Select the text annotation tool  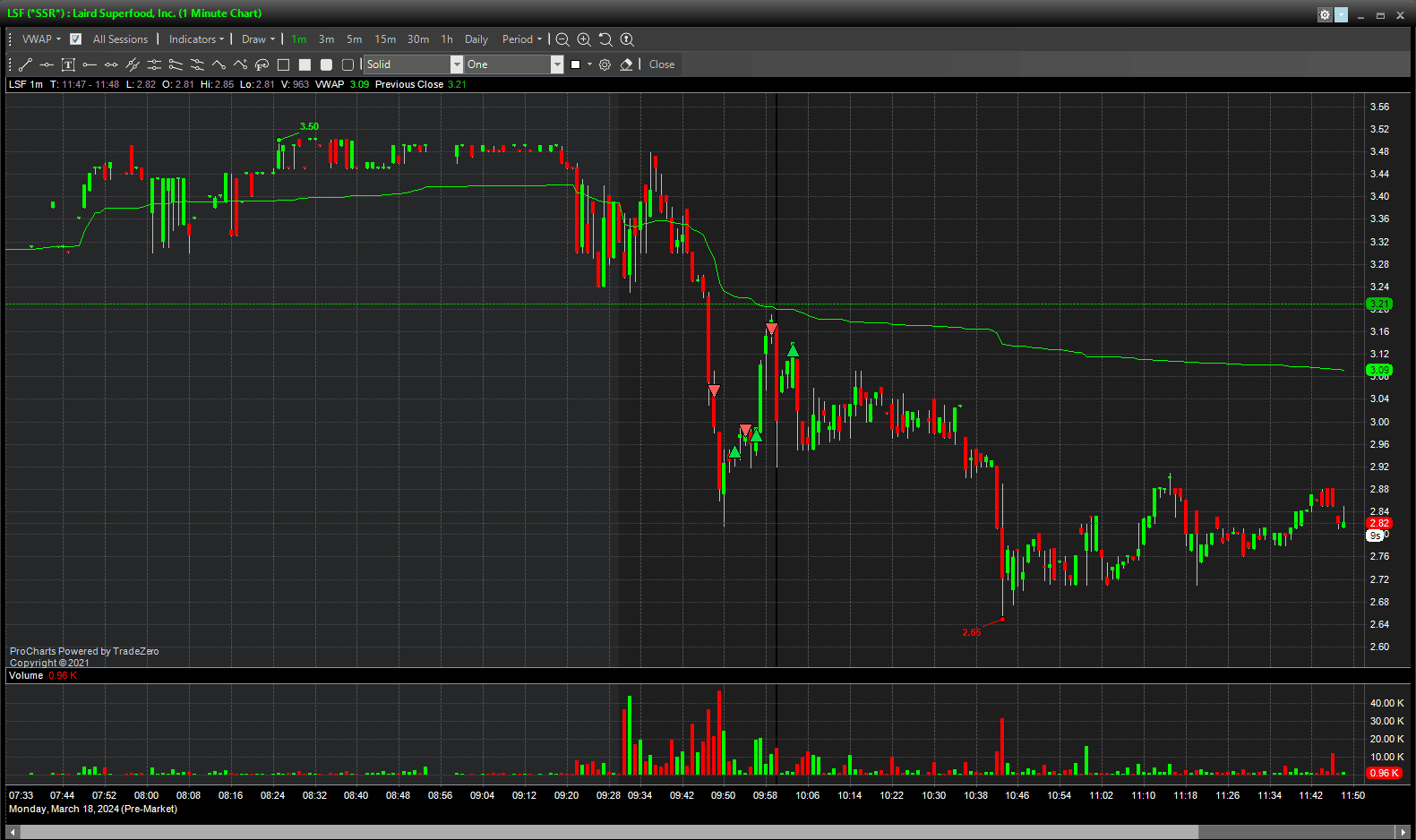68,64
